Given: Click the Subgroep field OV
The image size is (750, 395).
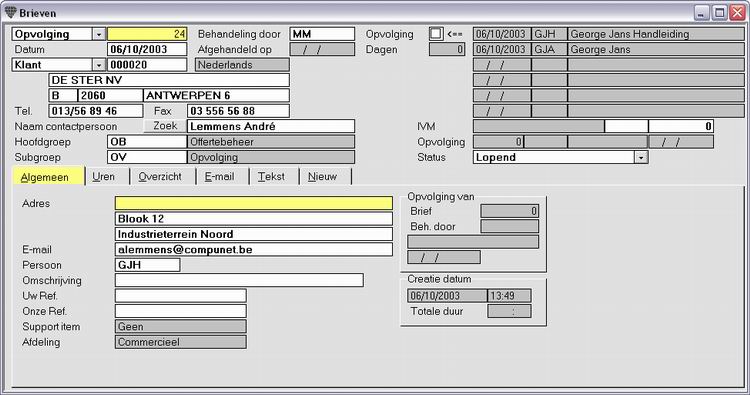Looking at the screenshot, I should pyautogui.click(x=147, y=157).
